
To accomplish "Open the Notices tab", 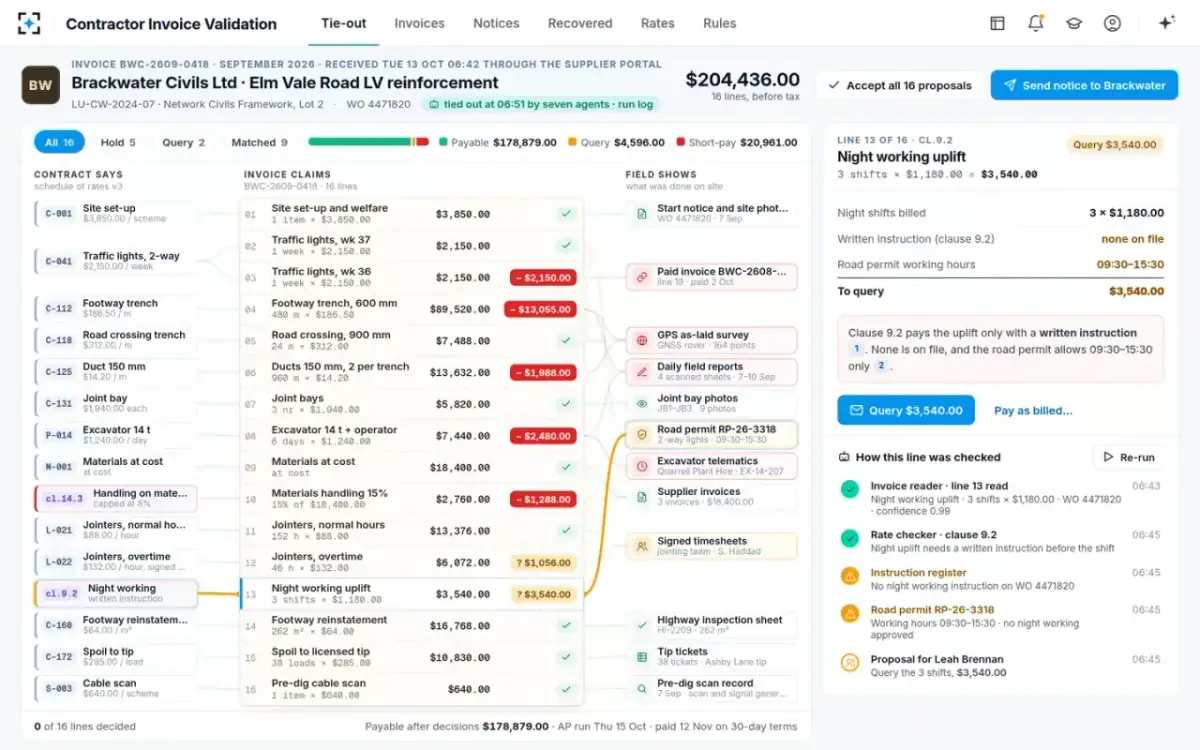I will point(496,23).
